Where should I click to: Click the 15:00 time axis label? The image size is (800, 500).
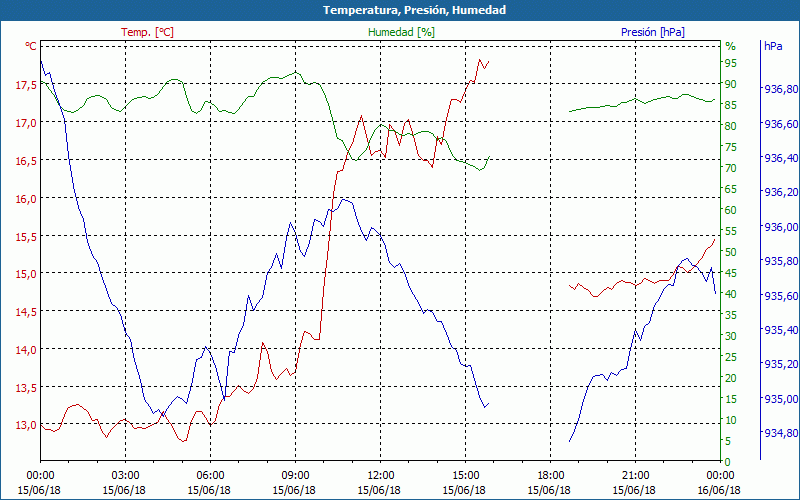(465, 475)
